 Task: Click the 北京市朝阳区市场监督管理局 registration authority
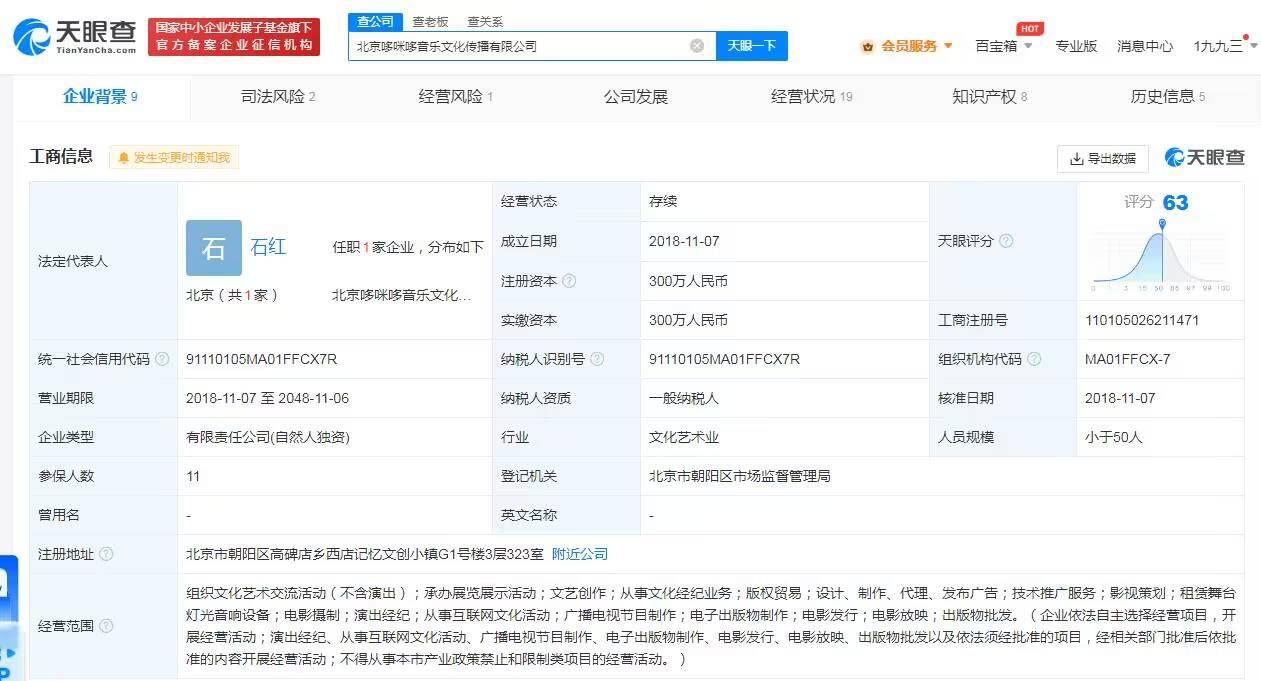pyautogui.click(x=740, y=476)
